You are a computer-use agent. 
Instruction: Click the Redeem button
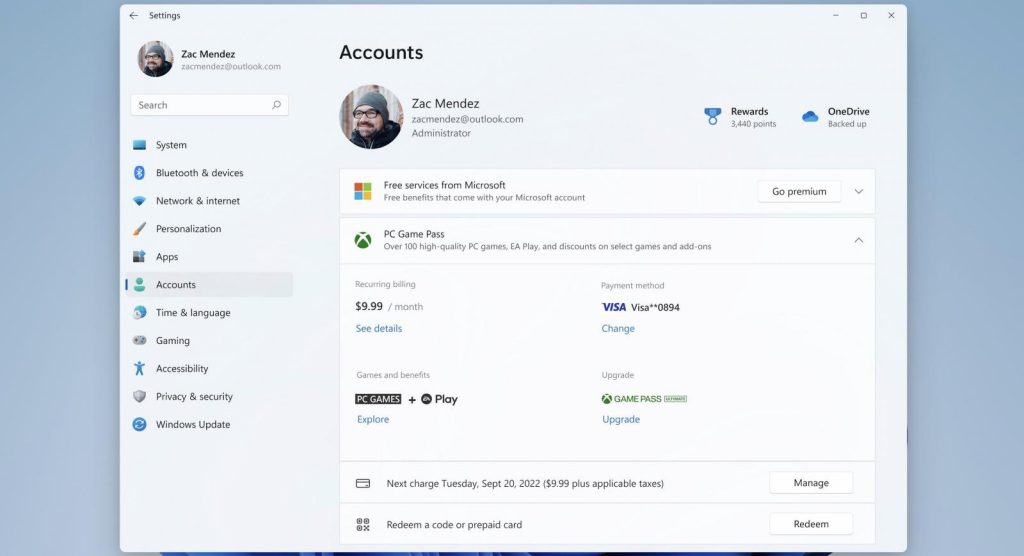(x=811, y=524)
